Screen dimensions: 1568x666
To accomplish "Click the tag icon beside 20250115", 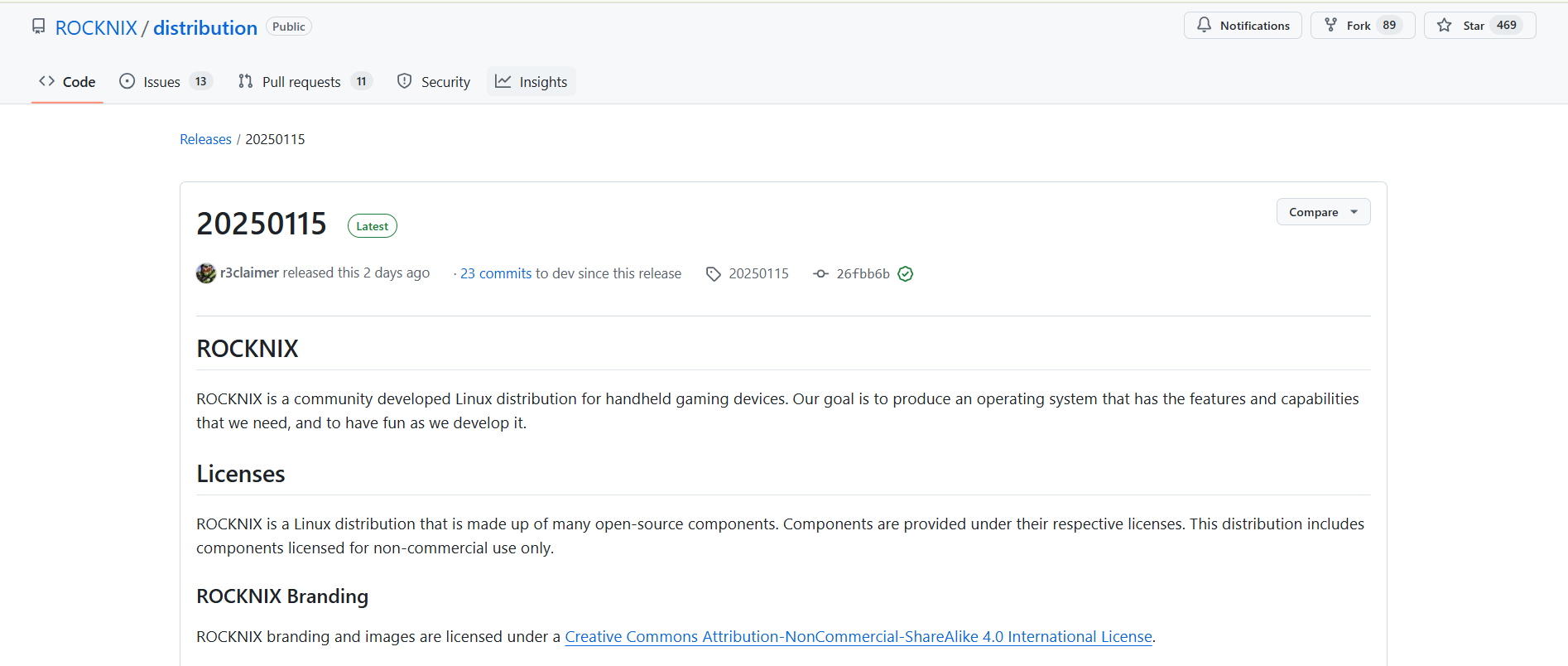I will click(713, 274).
